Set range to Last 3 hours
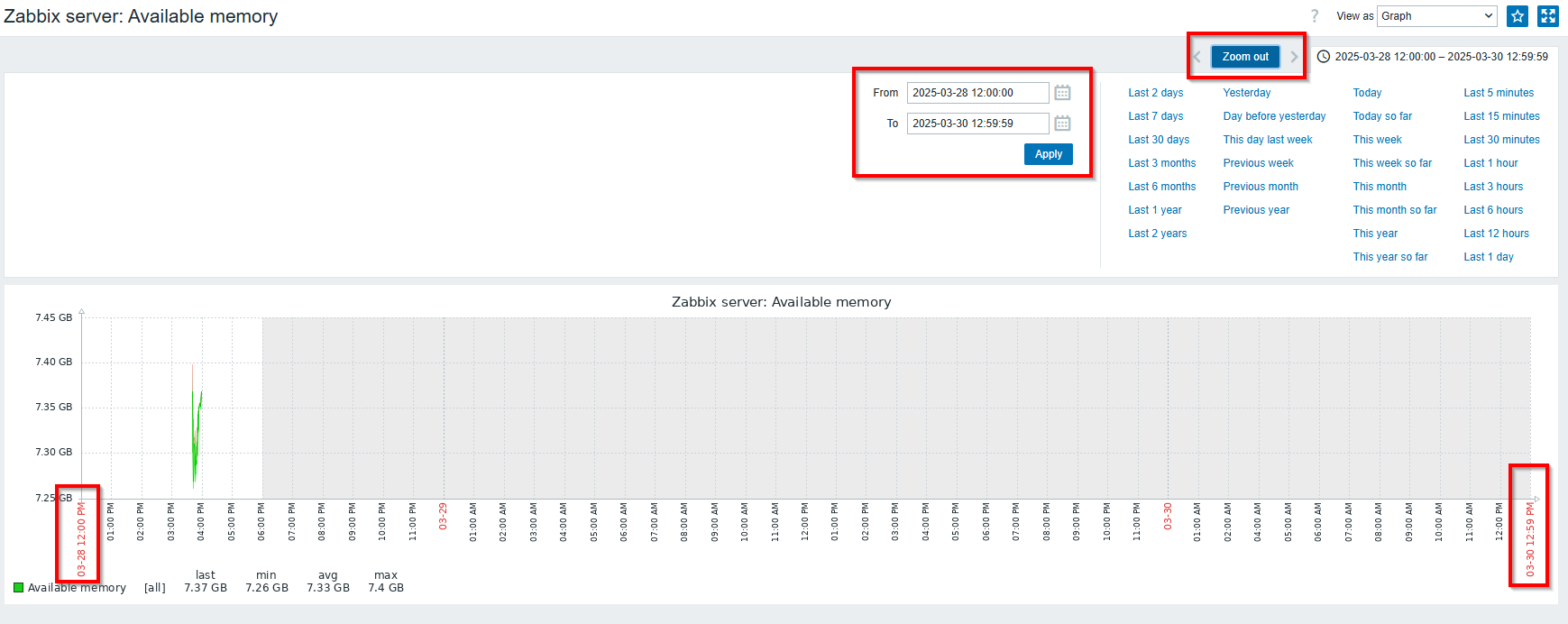This screenshot has width=1568, height=624. 1493,187
